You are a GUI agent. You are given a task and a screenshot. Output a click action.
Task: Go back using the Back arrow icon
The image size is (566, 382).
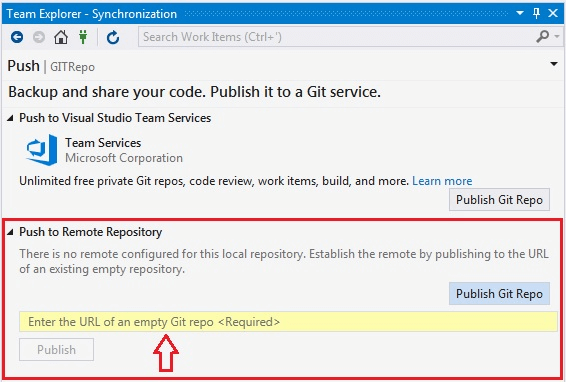click(17, 37)
